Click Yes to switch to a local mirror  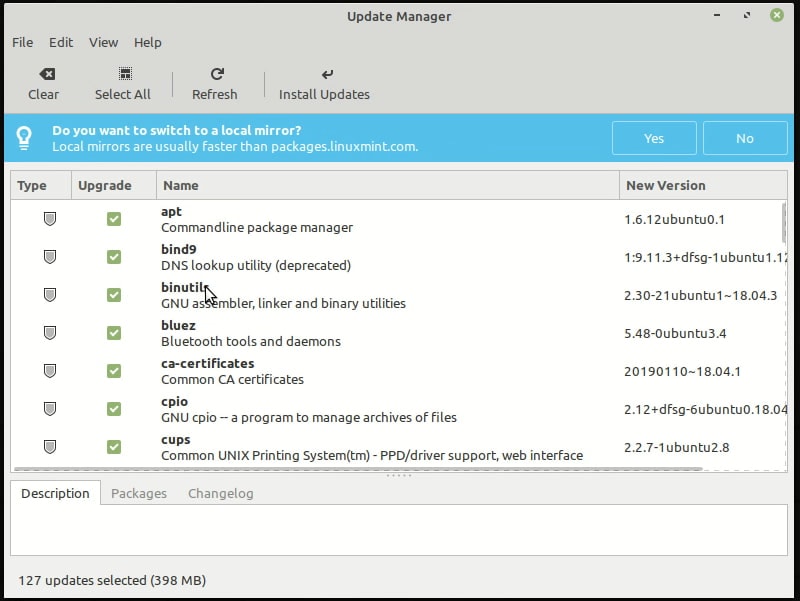pos(654,138)
